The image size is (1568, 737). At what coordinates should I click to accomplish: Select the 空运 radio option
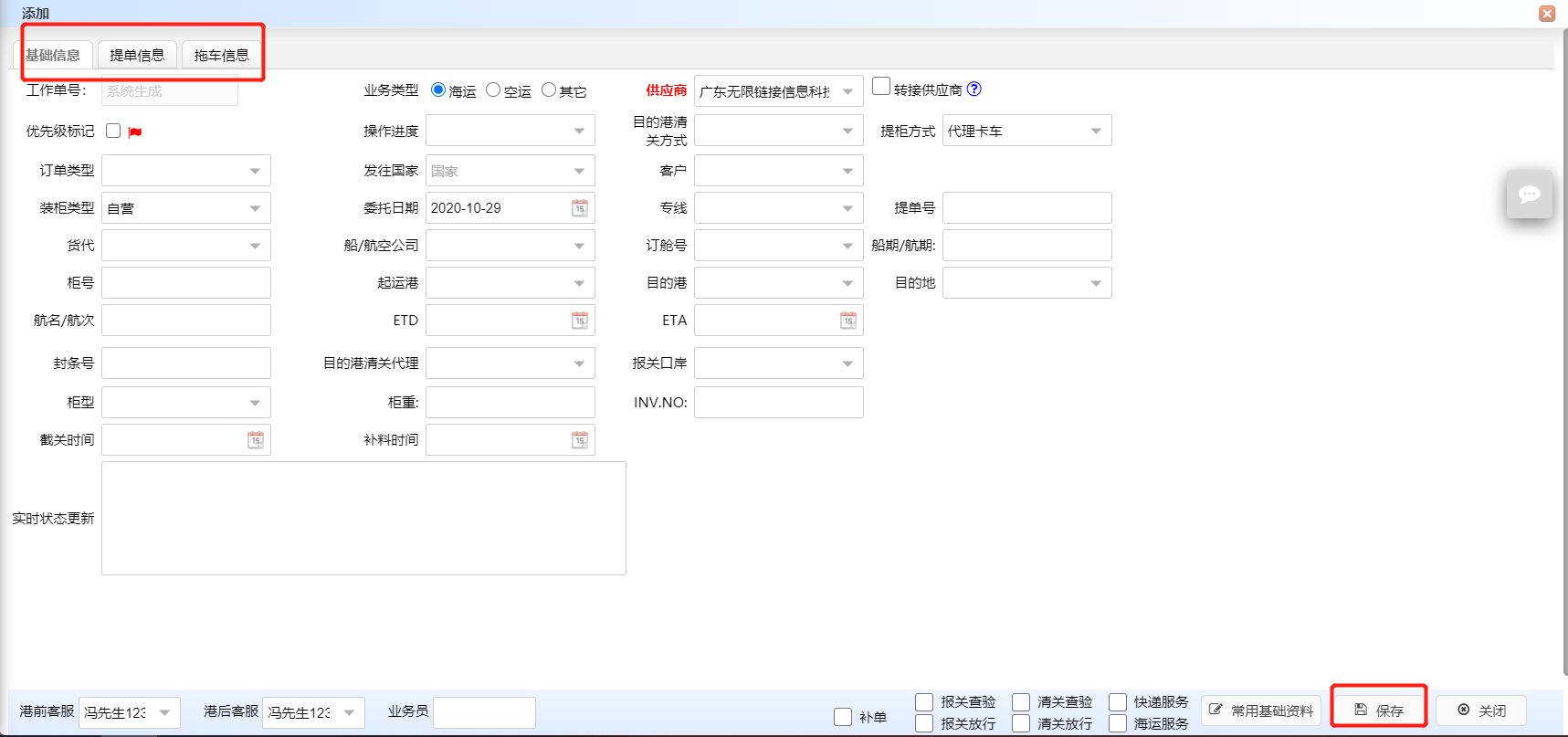[x=493, y=89]
